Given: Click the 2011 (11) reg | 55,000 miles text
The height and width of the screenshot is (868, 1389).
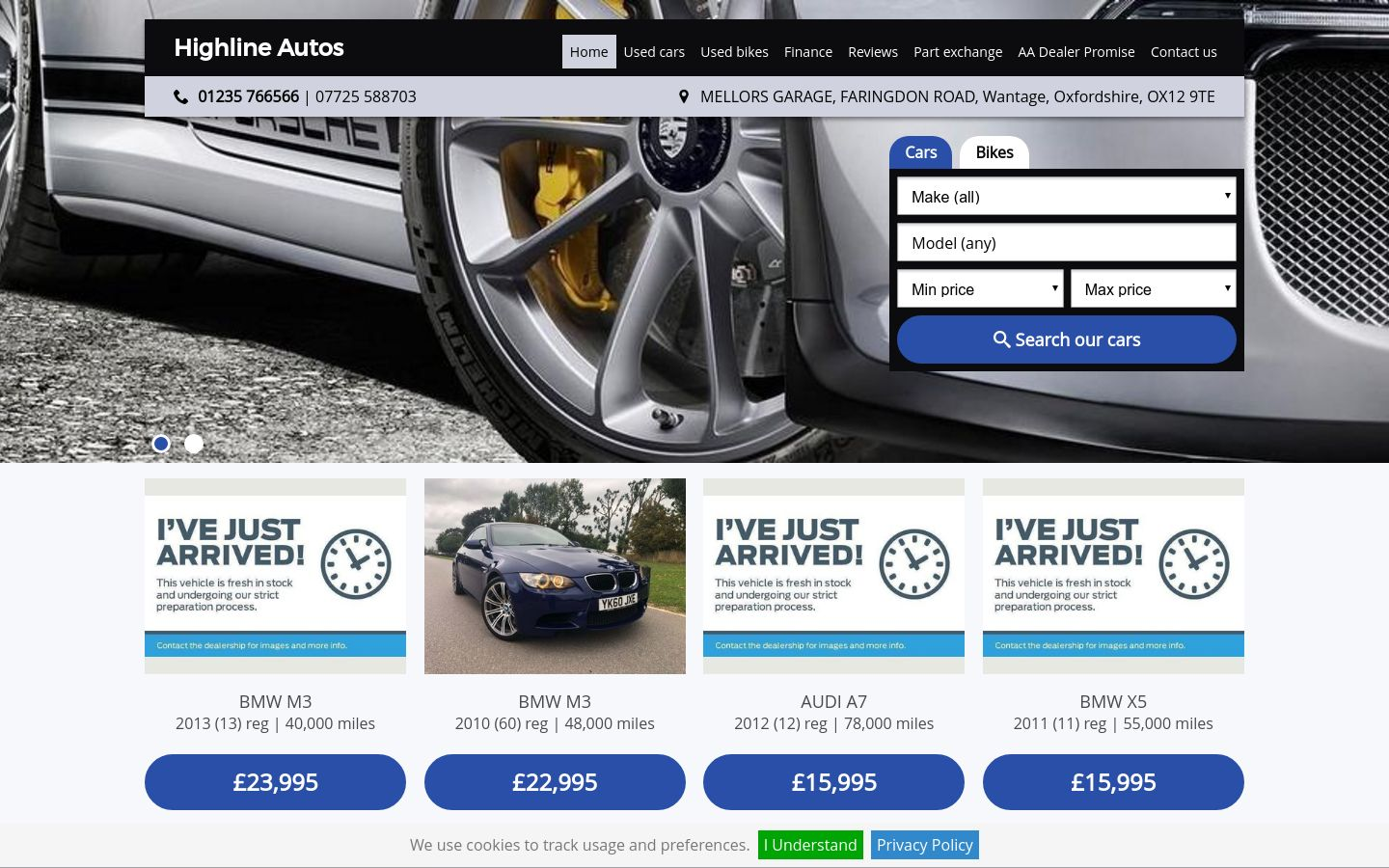Looking at the screenshot, I should [x=1113, y=723].
